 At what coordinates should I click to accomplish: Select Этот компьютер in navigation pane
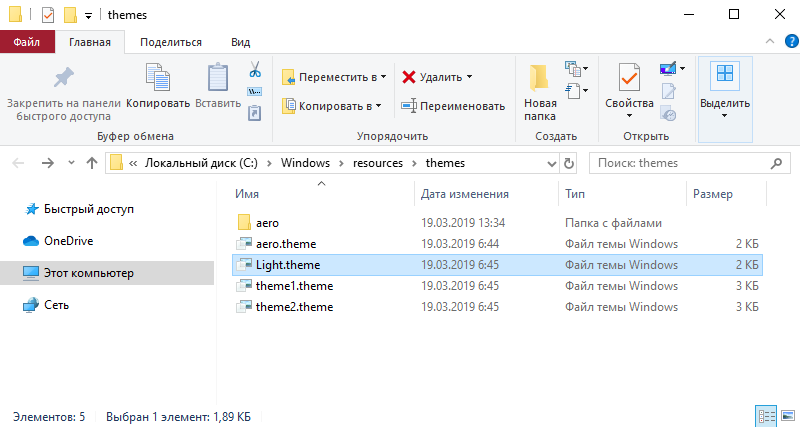(107, 273)
